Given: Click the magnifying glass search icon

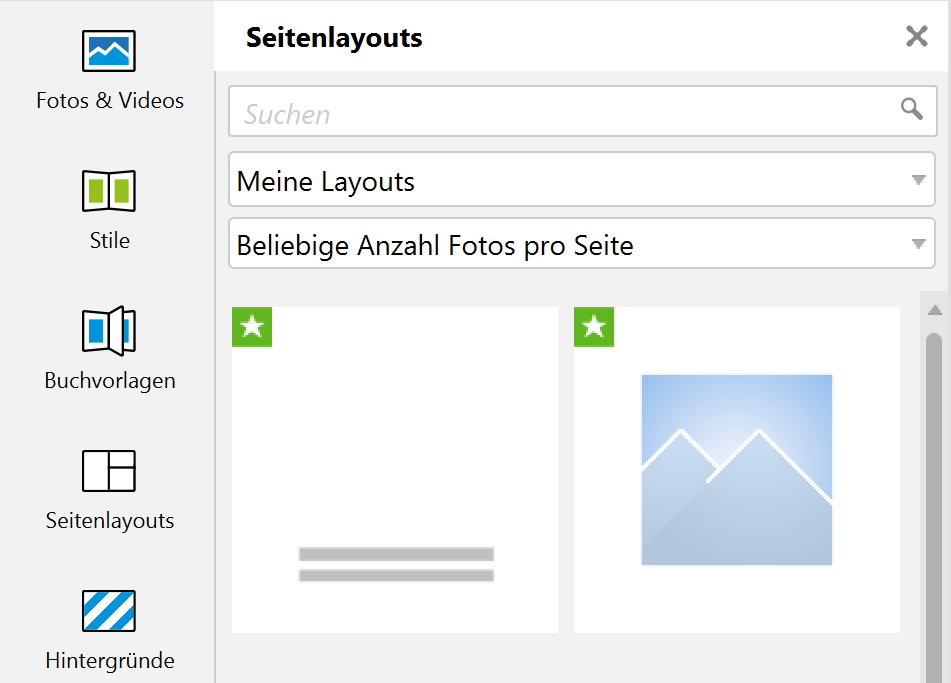Looking at the screenshot, I should click(x=912, y=109).
